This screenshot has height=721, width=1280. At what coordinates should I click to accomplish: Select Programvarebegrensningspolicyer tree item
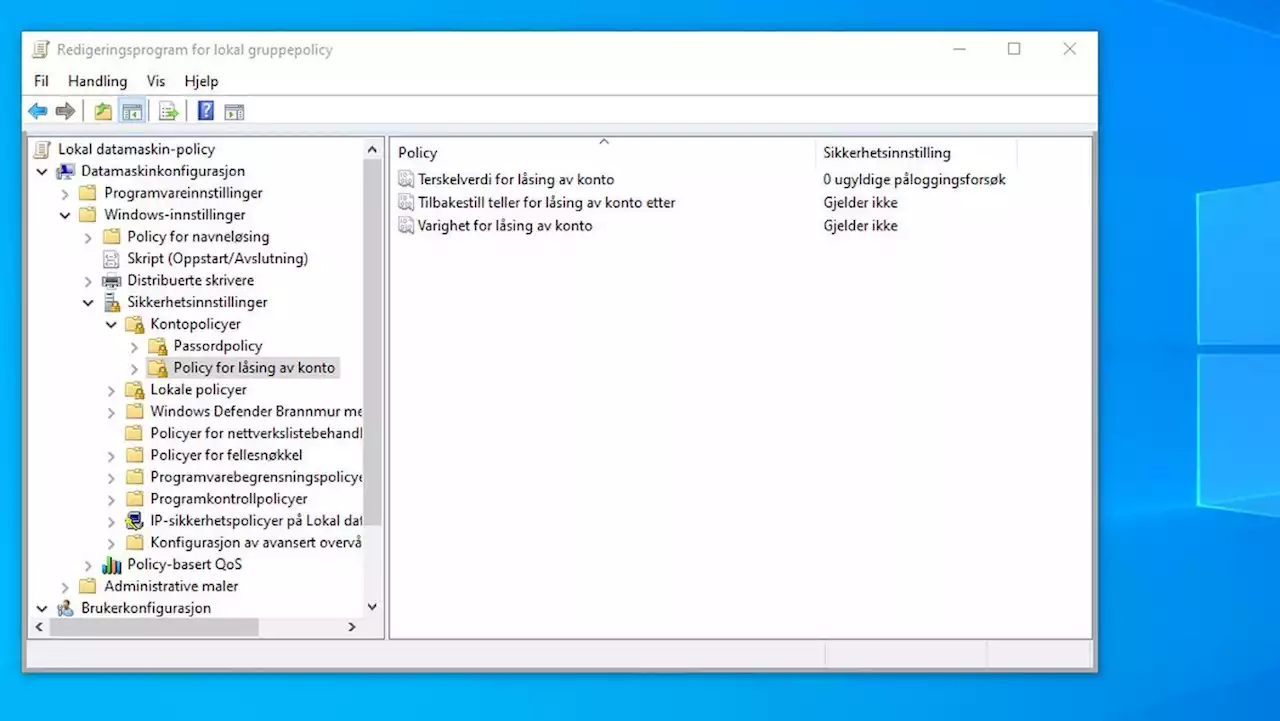point(256,477)
